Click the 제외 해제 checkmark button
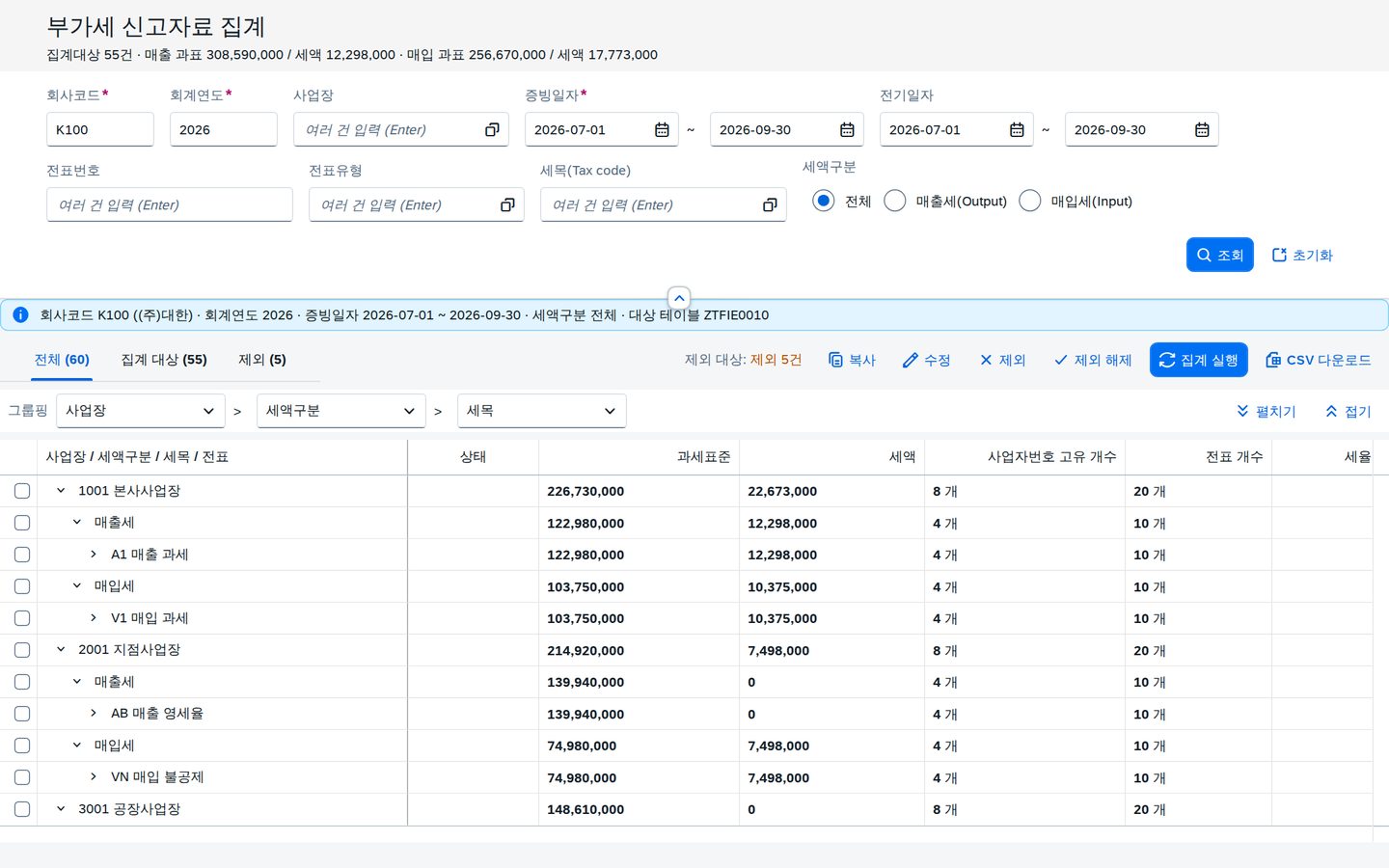Viewport: 1389px width, 868px height. pyautogui.click(x=1093, y=360)
